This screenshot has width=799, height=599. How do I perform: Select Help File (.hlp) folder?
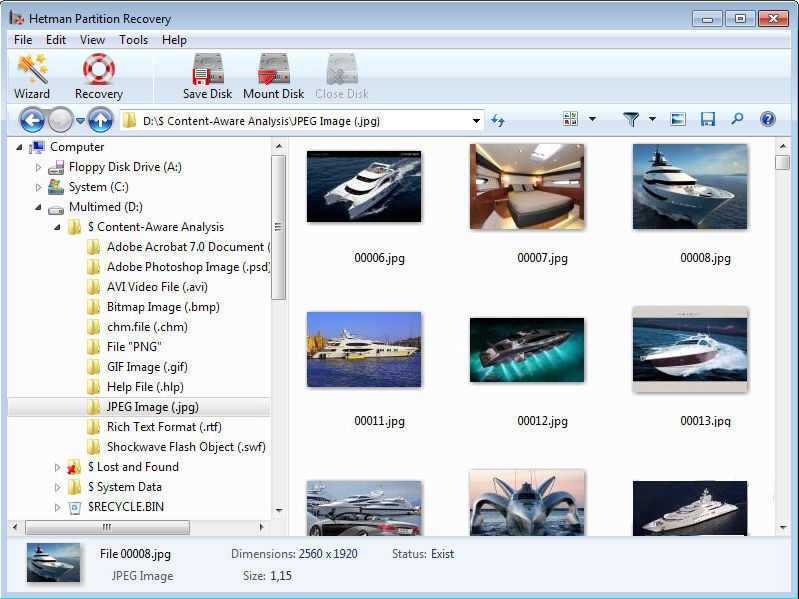135,387
